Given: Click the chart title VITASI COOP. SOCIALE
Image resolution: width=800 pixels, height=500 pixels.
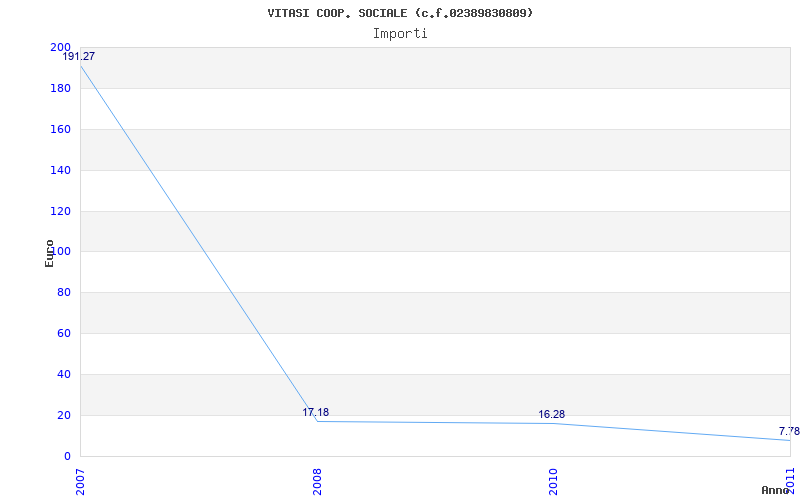Looking at the screenshot, I should pos(400,13).
